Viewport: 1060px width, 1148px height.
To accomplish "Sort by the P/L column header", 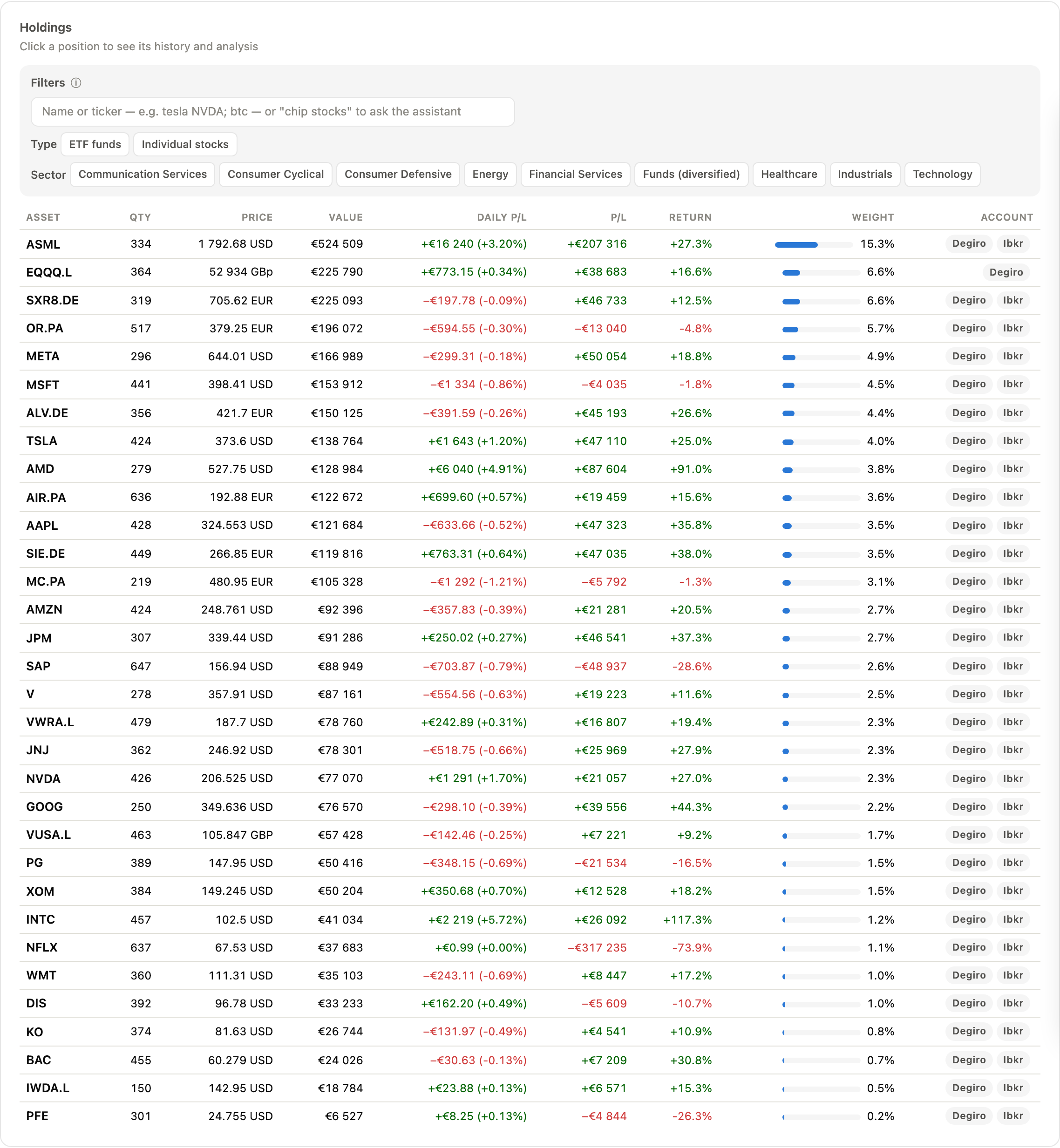I will 618,217.
